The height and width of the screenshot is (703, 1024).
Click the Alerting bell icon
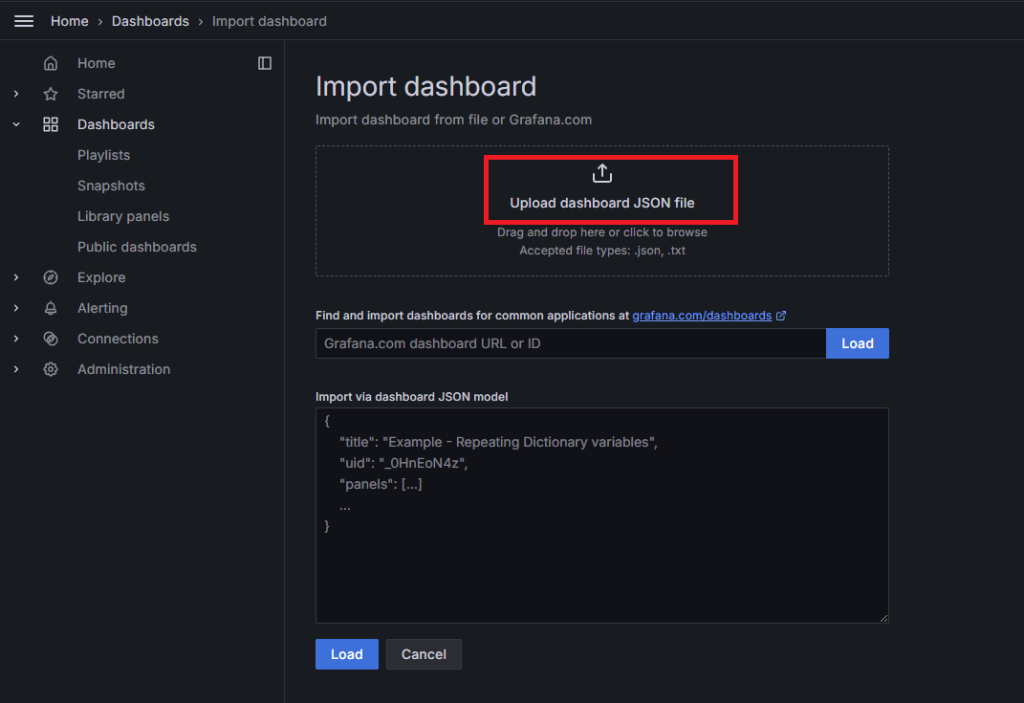50,308
